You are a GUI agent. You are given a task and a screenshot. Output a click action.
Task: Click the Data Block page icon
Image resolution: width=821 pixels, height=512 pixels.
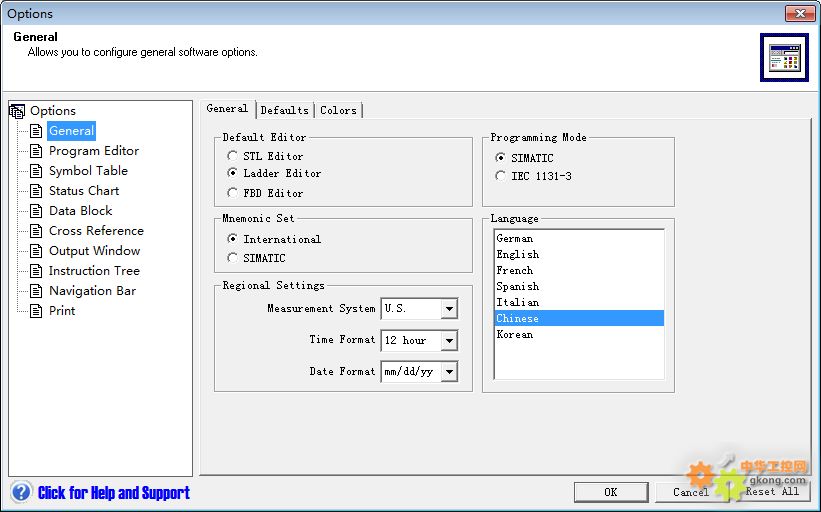point(36,210)
